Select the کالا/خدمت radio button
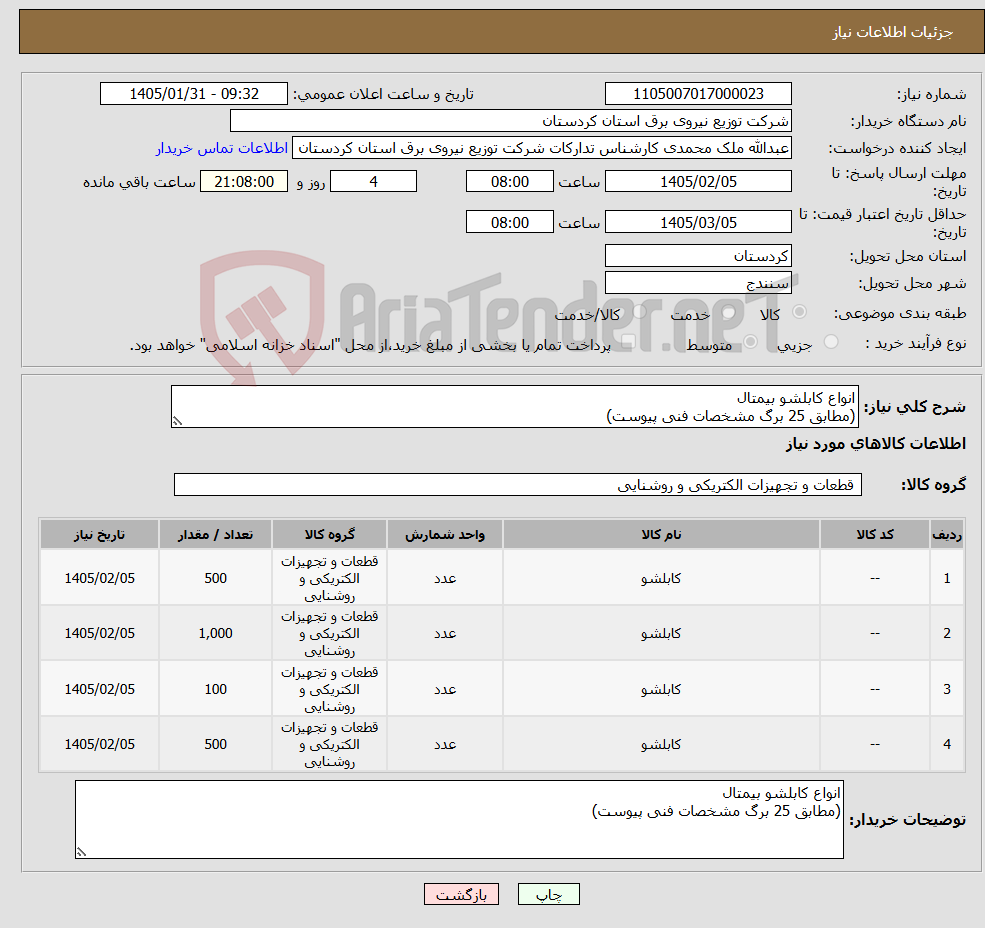 click(x=639, y=312)
